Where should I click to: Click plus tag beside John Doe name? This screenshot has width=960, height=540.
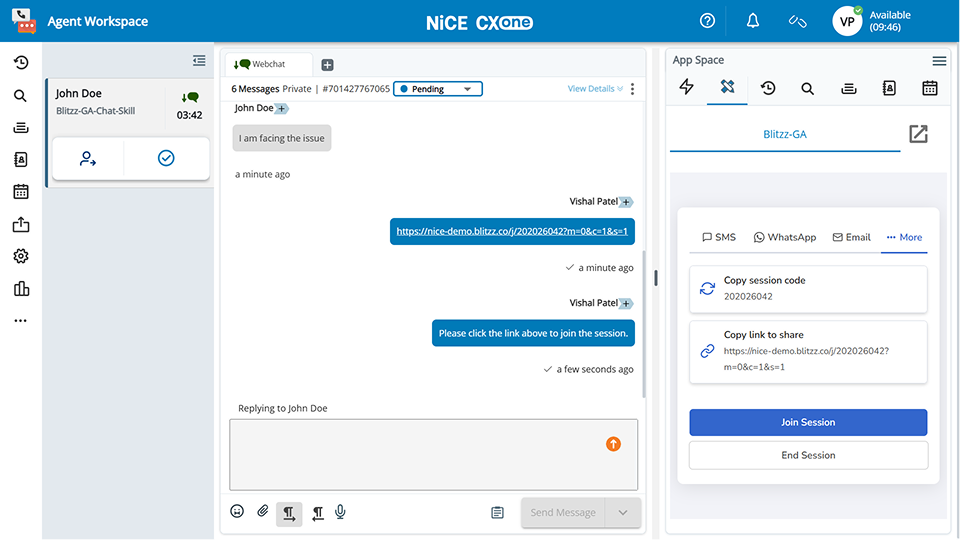point(281,108)
